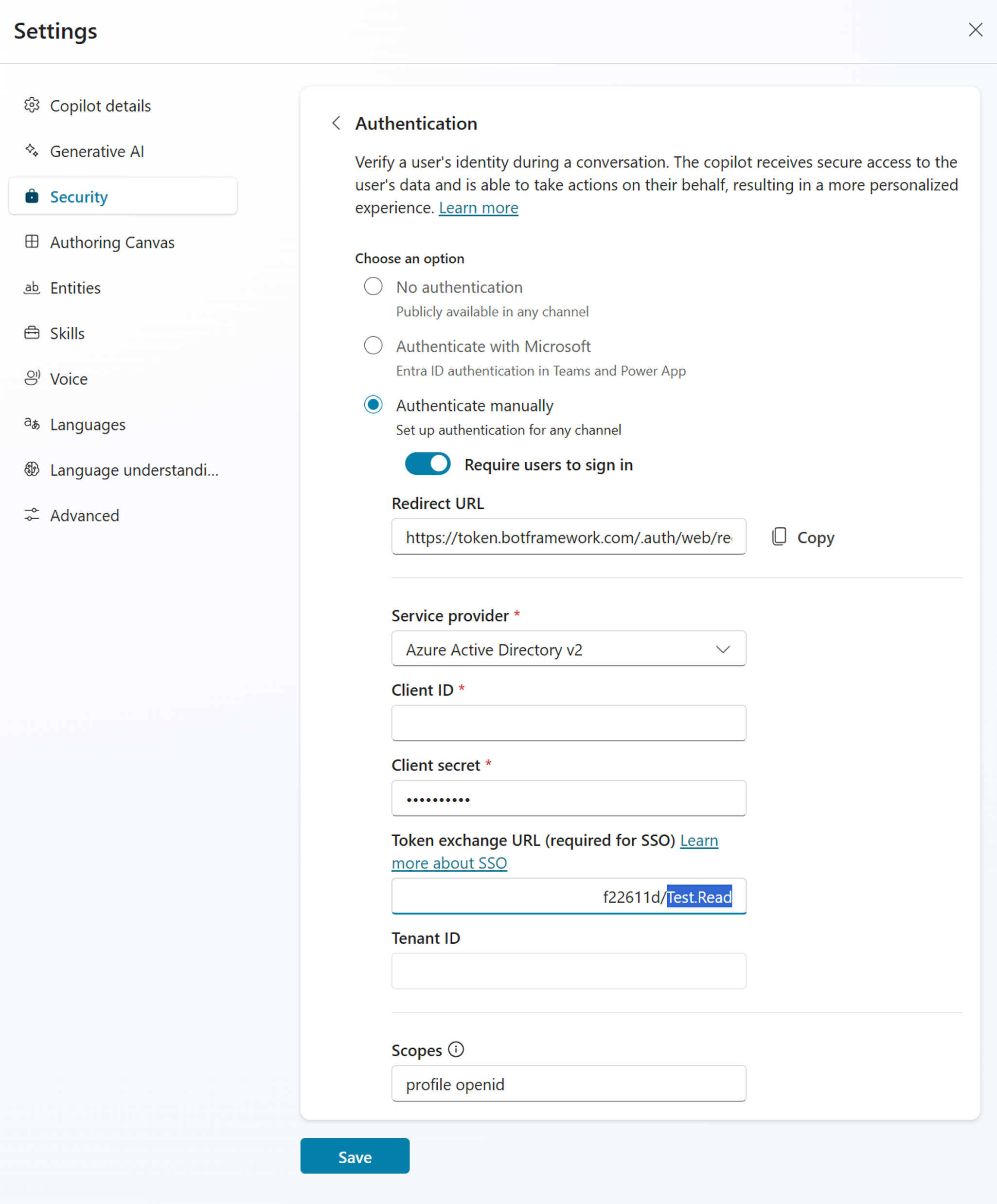Viewport: 997px width, 1204px height.
Task: Click the Security shield icon
Action: (32, 196)
